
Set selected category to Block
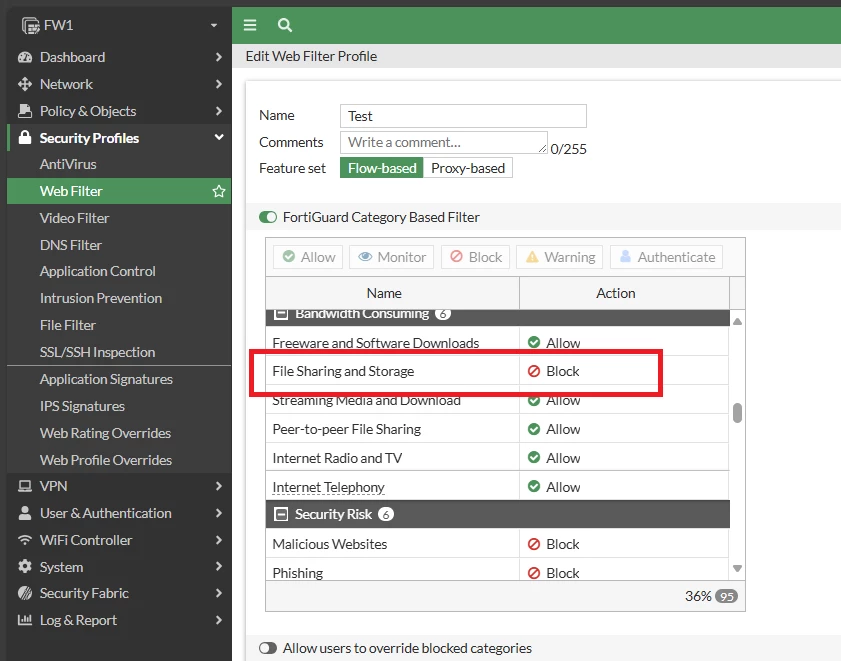tap(476, 257)
